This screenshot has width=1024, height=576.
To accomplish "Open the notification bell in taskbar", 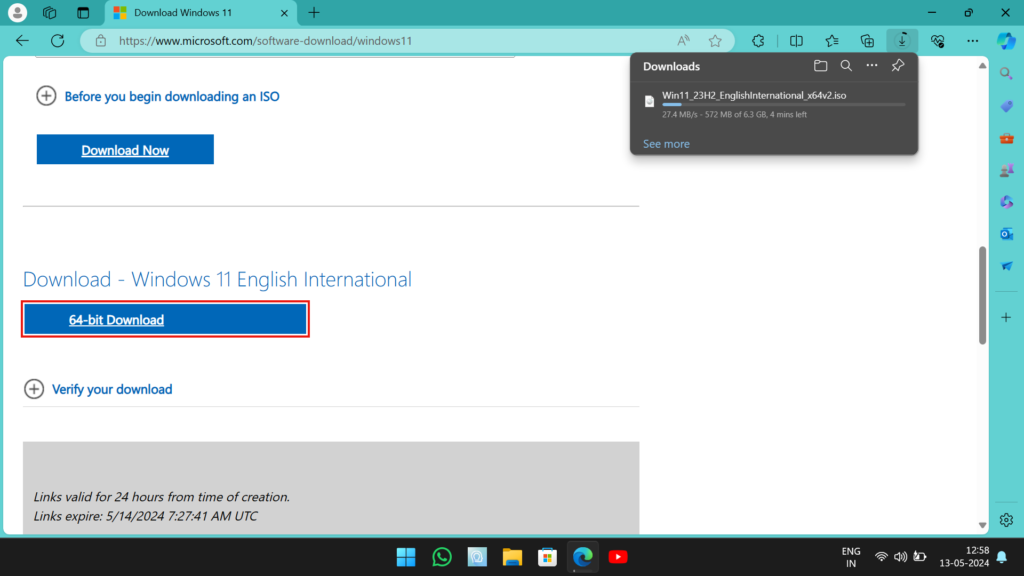I will pyautogui.click(x=1002, y=557).
